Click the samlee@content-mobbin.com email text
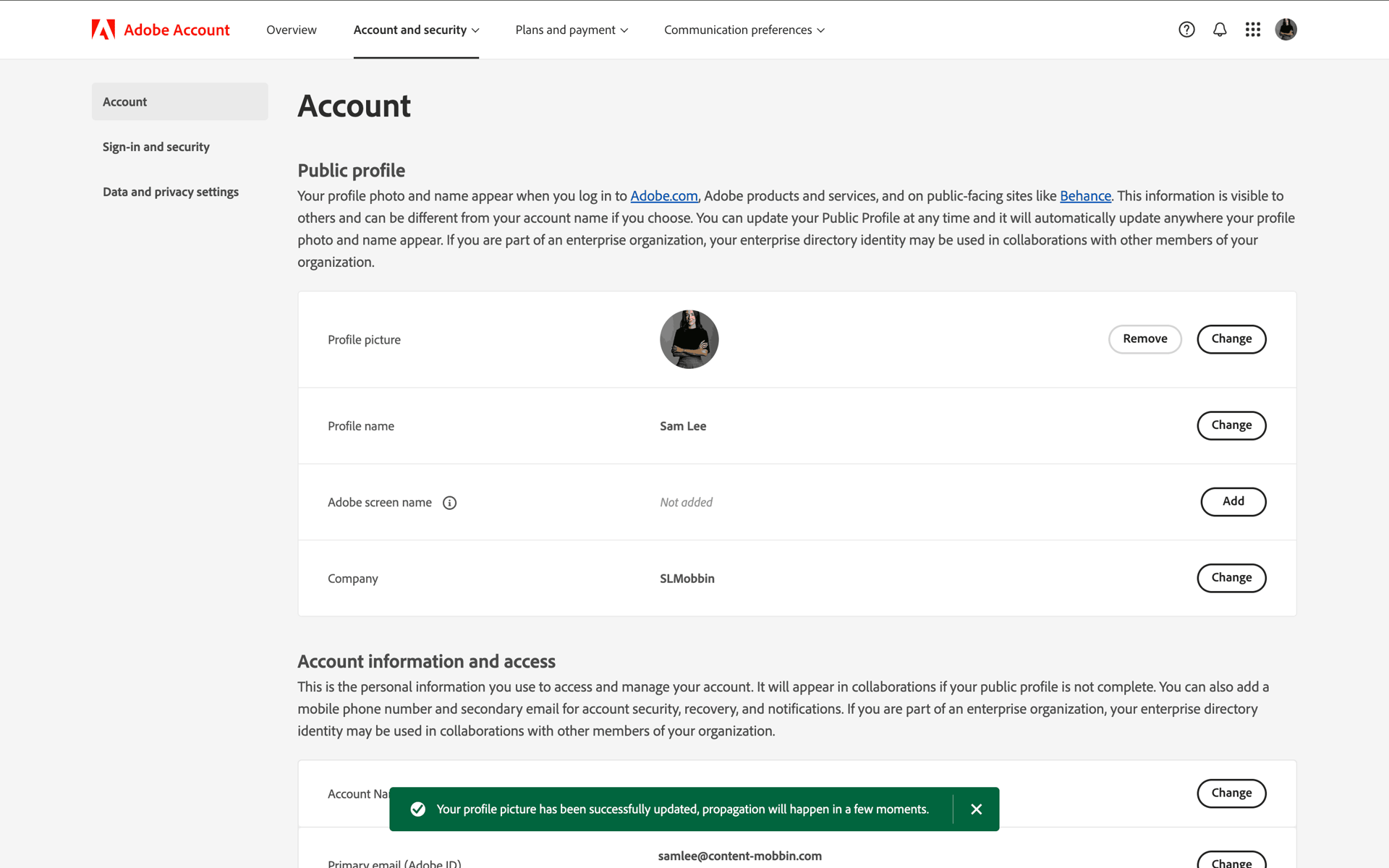Image resolution: width=1389 pixels, height=868 pixels. tap(739, 856)
